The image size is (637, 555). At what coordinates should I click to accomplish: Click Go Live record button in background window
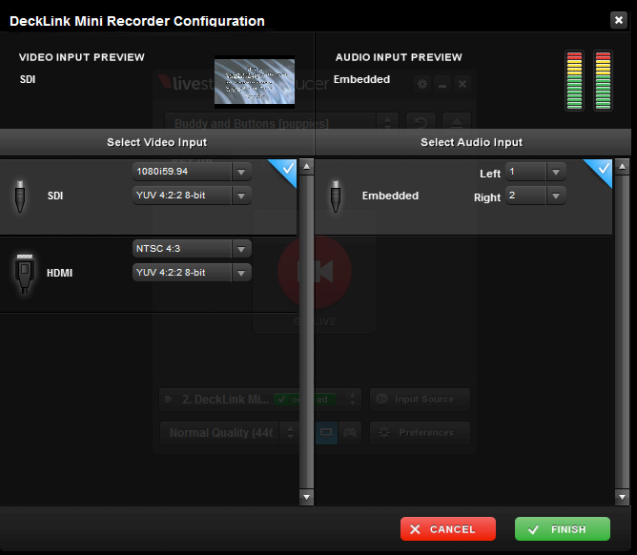(314, 272)
